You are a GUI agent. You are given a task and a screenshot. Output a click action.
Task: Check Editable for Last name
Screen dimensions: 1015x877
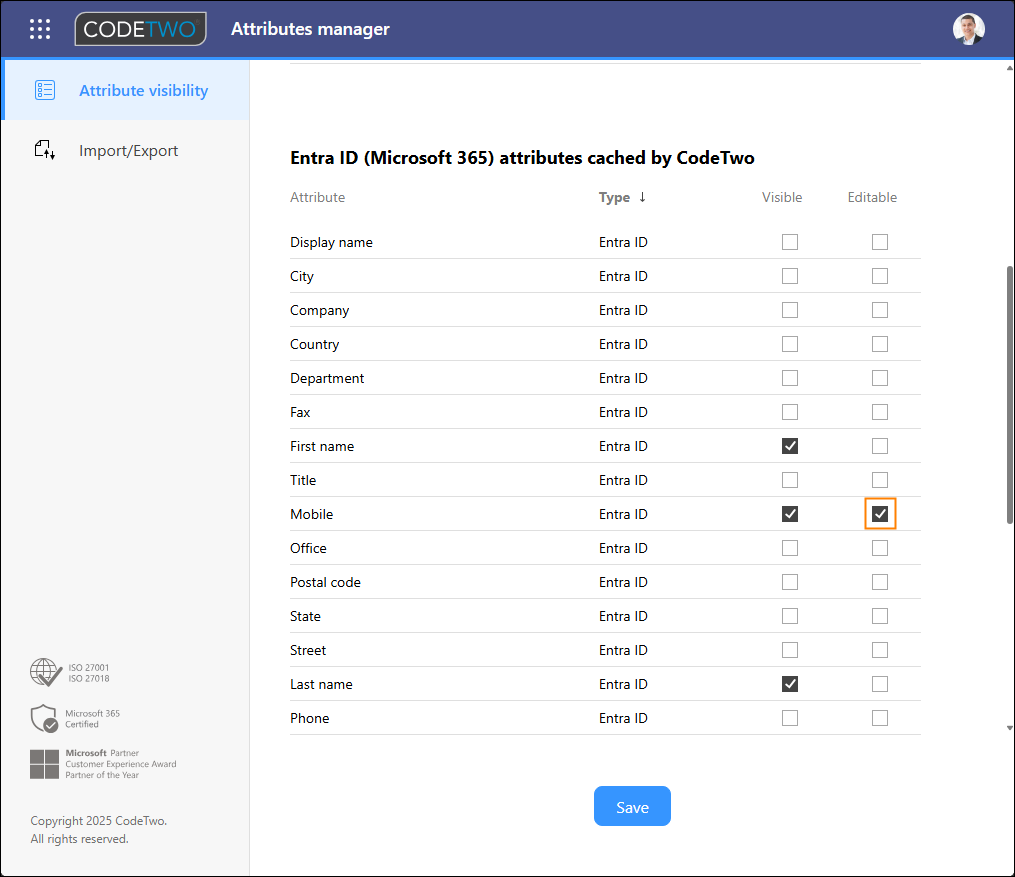[880, 684]
